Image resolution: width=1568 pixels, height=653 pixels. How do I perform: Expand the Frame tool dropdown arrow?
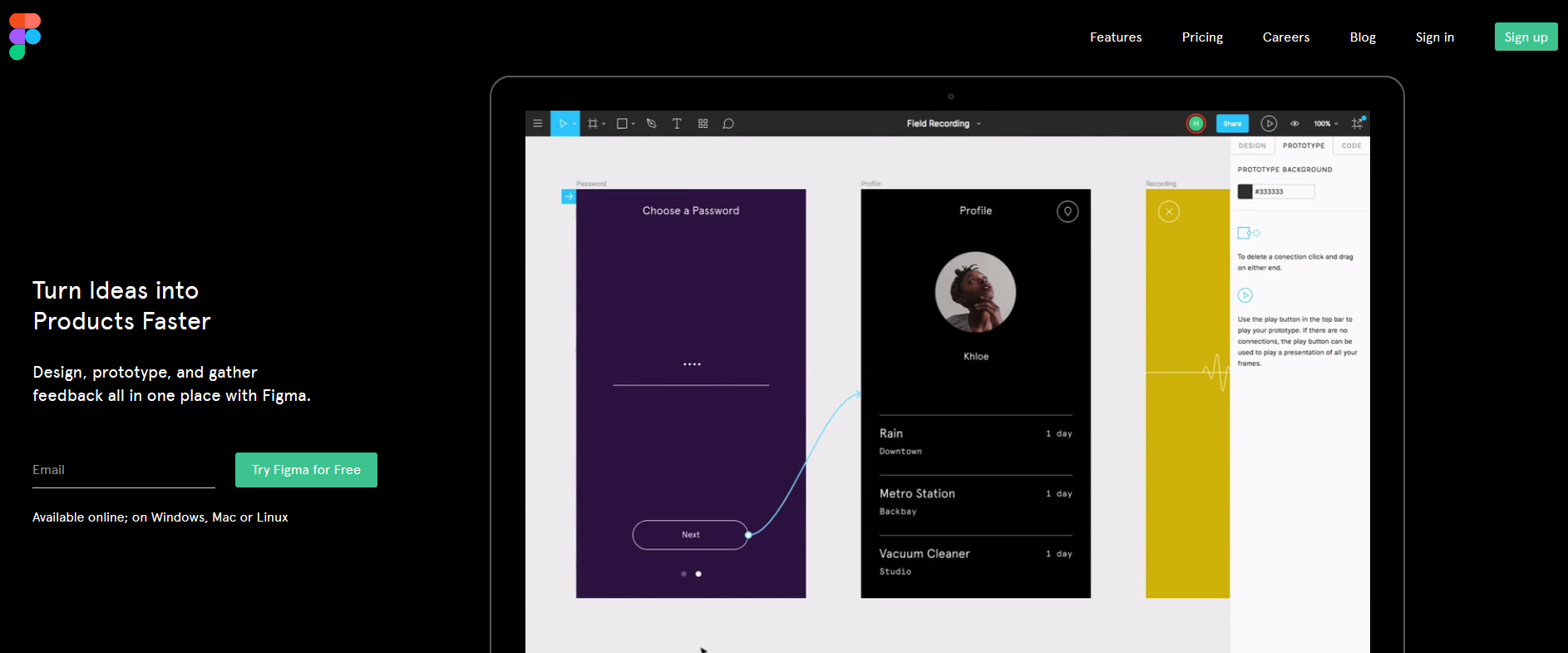[604, 124]
